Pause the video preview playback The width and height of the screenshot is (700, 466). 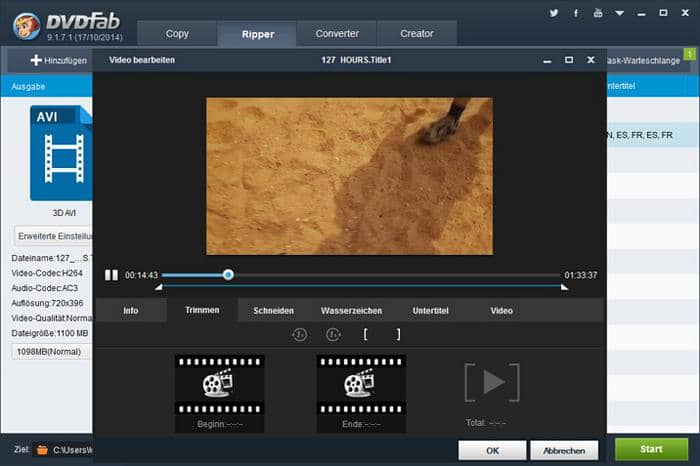111,275
